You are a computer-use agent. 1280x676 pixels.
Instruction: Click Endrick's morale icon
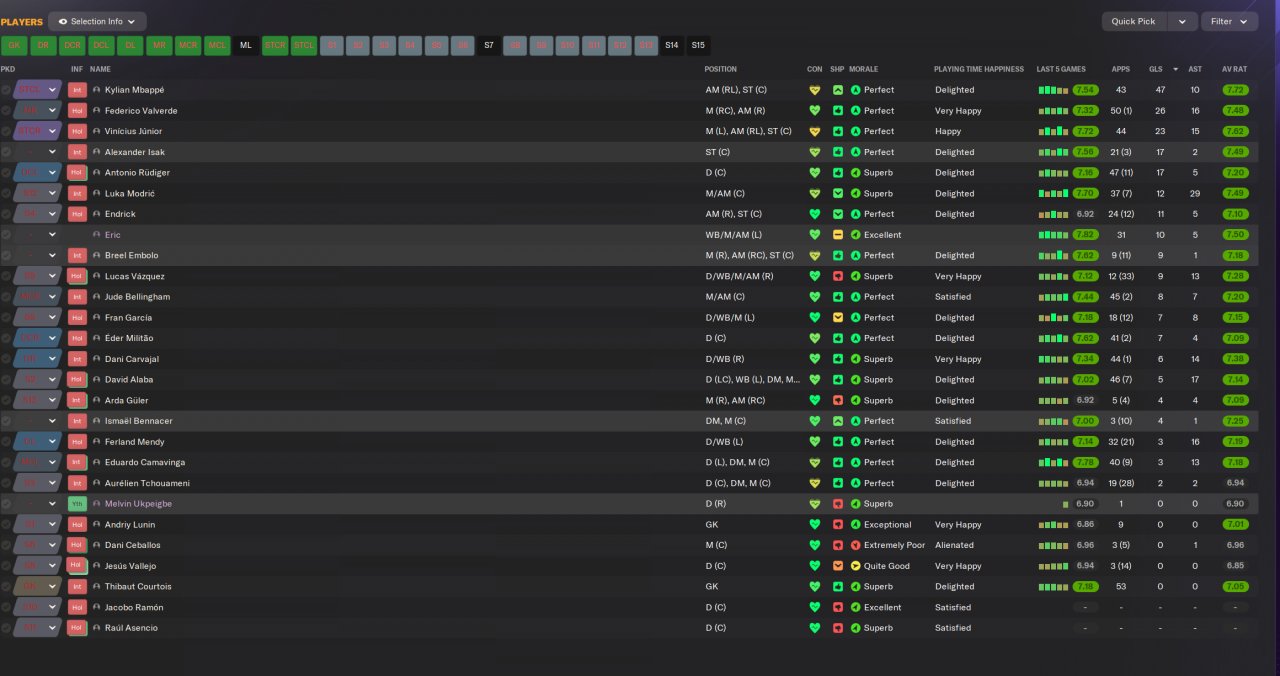point(855,214)
